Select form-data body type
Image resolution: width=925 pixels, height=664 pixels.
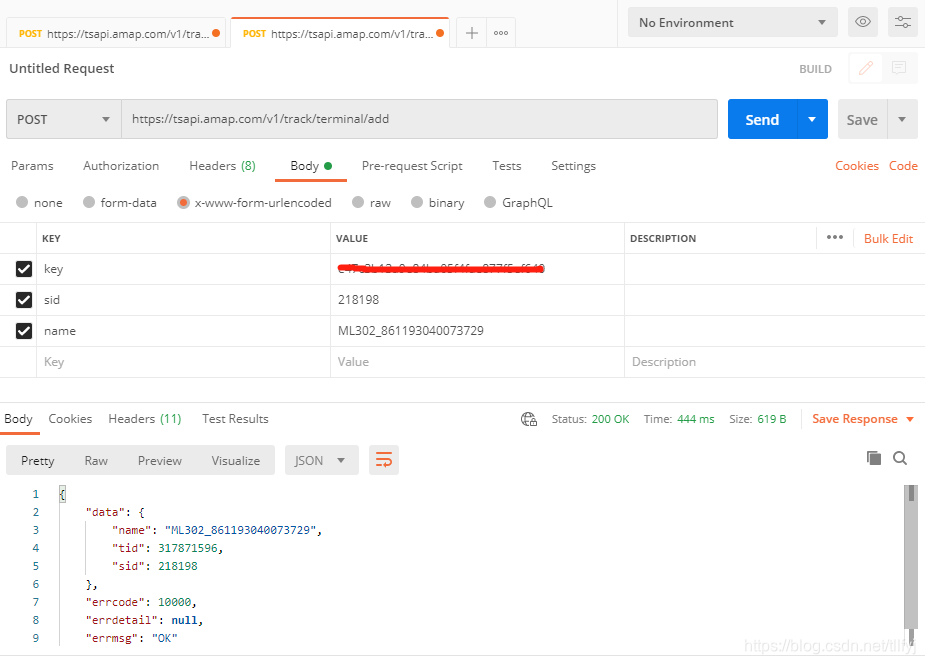click(88, 202)
